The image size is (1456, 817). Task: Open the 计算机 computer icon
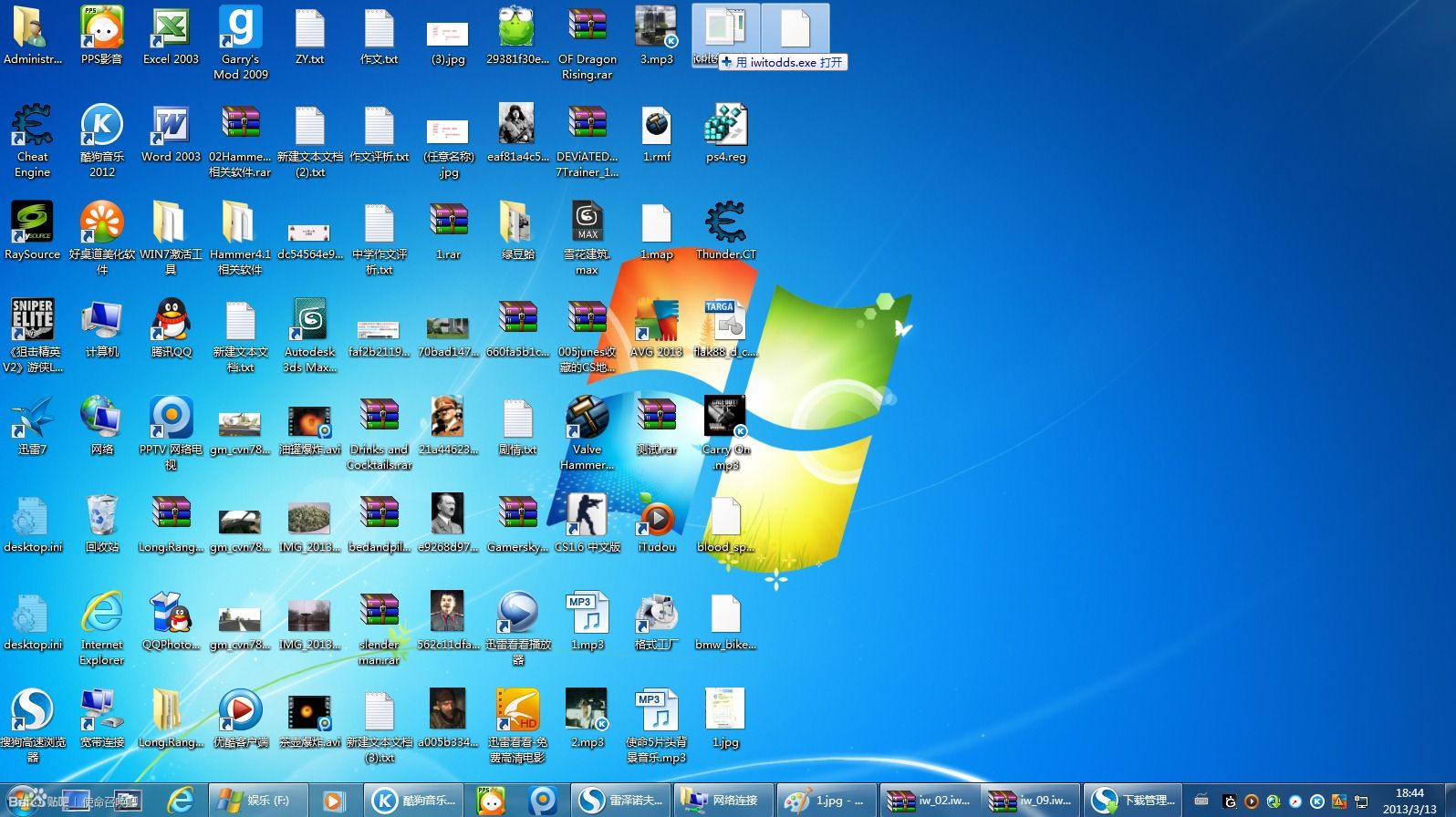pos(101,328)
